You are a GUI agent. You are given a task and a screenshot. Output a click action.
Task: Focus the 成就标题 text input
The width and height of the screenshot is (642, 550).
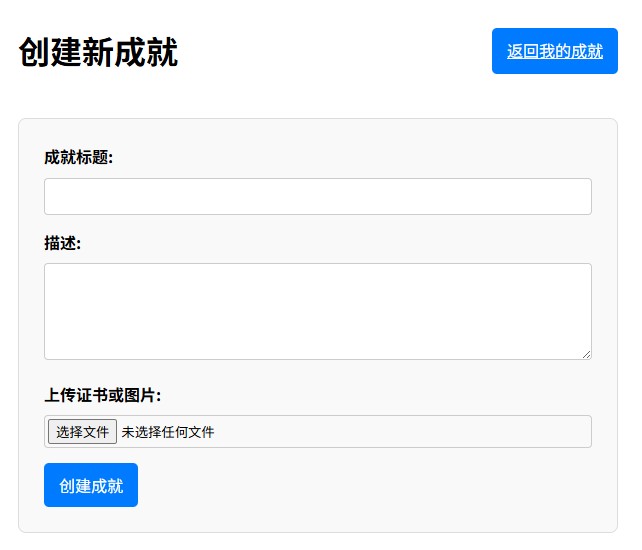317,196
